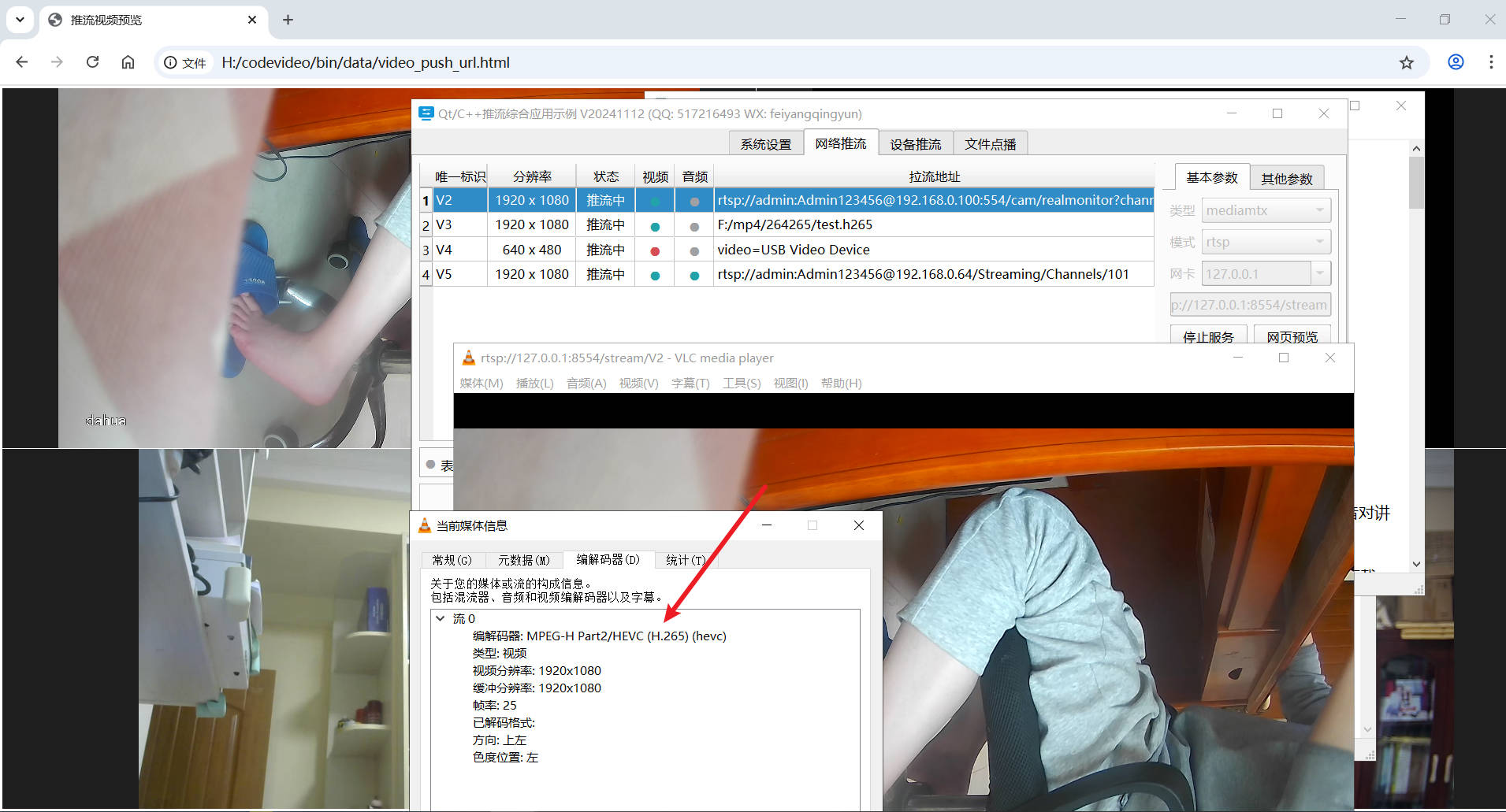
Task: Open the 模式 rtsp dropdown
Action: tap(1266, 242)
